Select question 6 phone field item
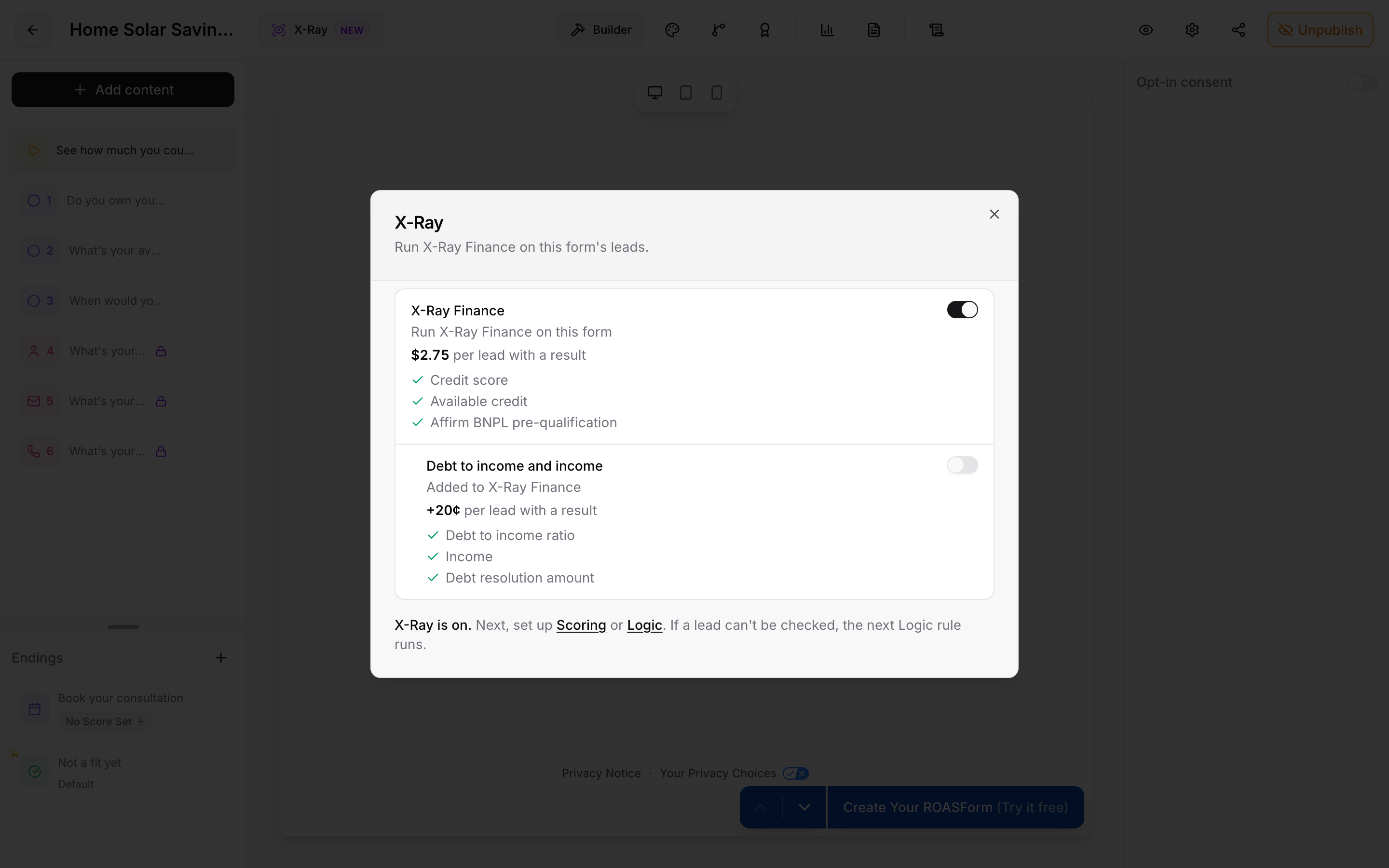The image size is (1389, 868). click(123, 451)
